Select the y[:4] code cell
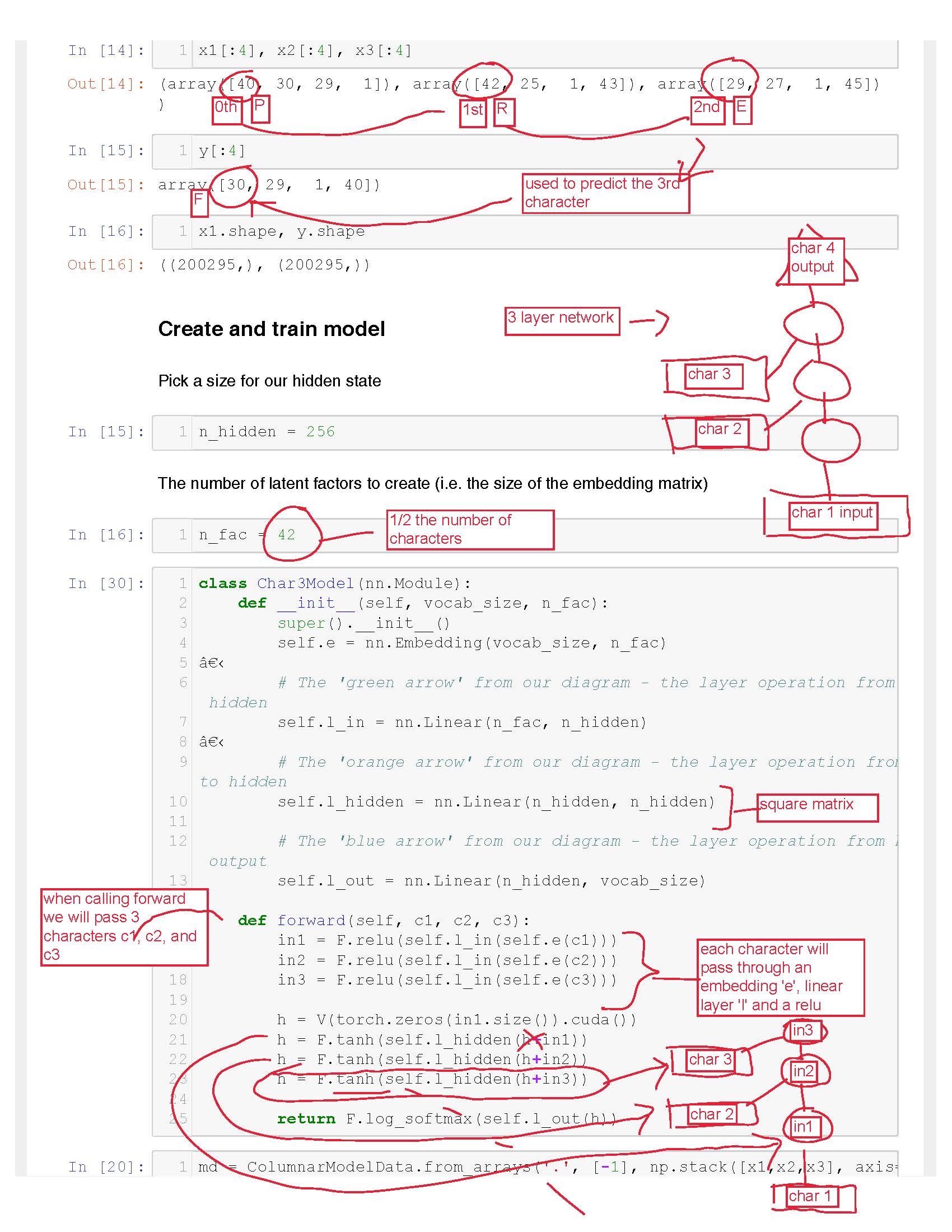This screenshot has height=1232, width=952. click(x=222, y=151)
